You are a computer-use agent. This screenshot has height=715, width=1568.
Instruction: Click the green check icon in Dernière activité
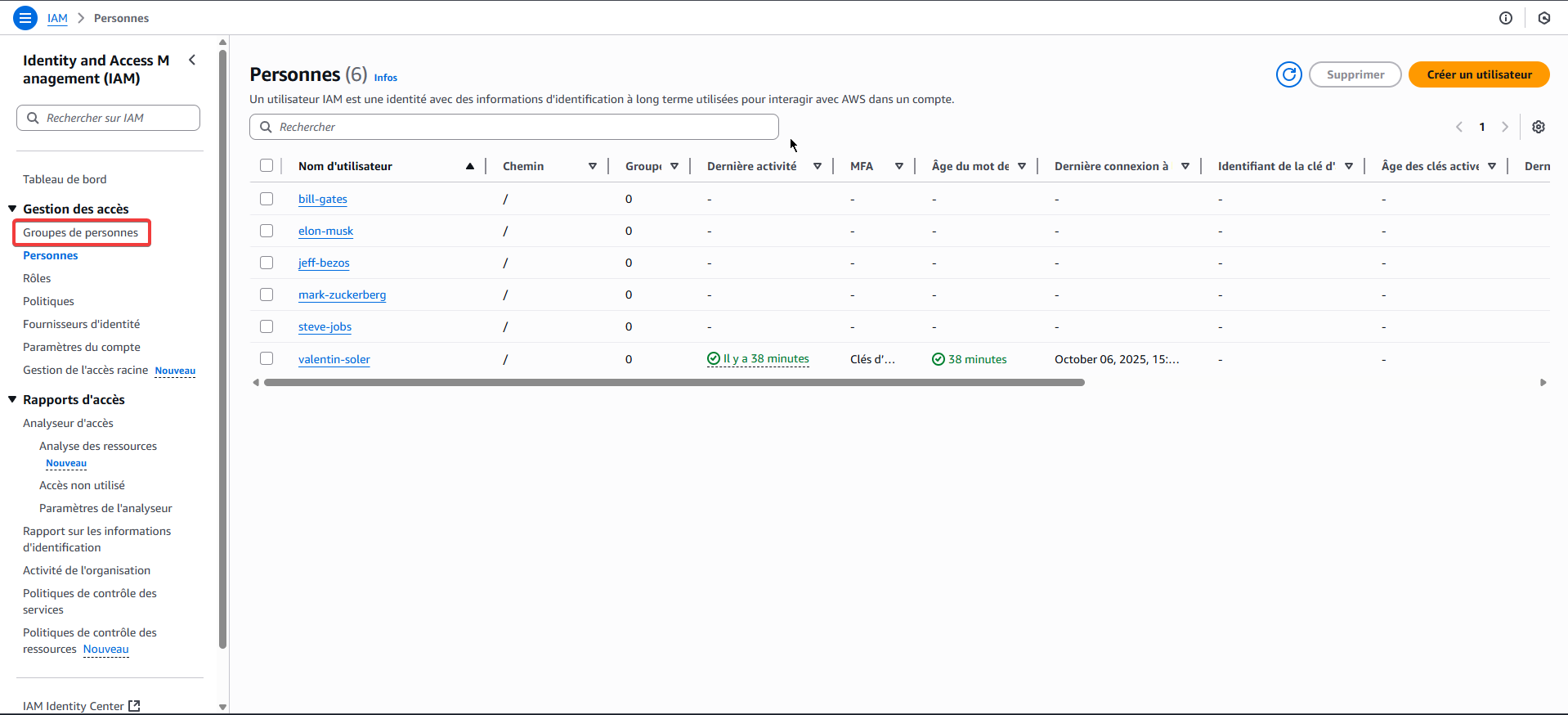point(714,358)
